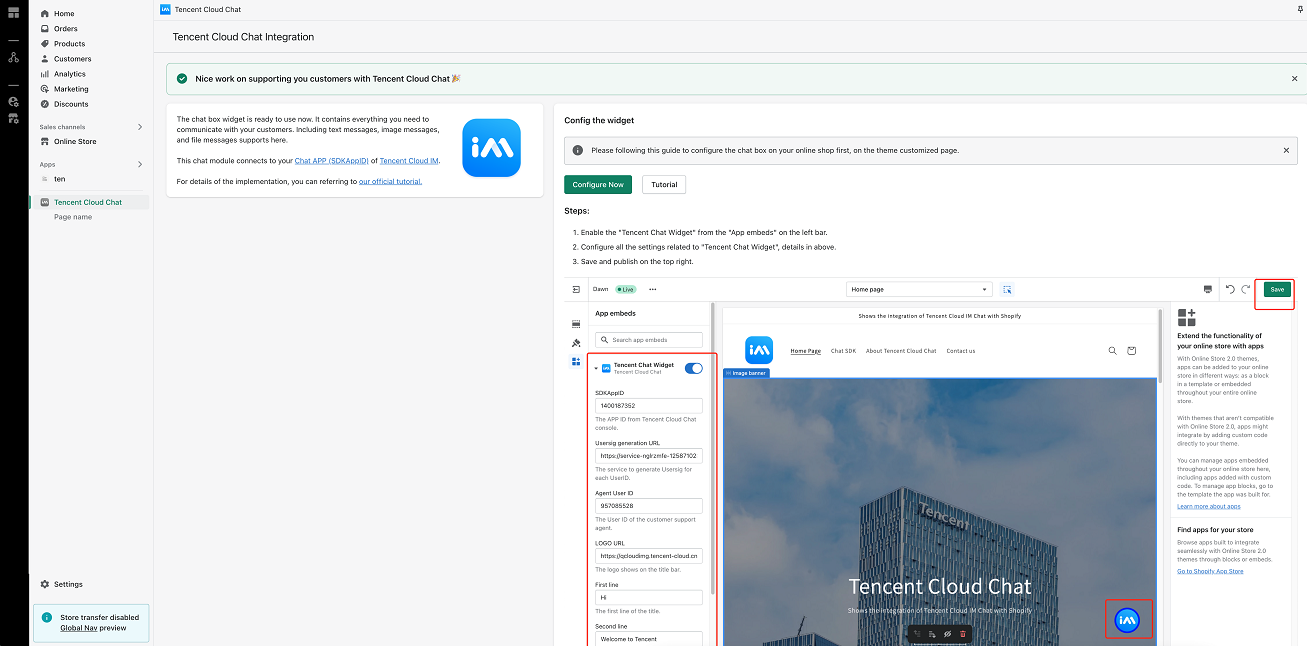Click Contact us in the store navigation
The image size is (1307, 646).
[961, 351]
